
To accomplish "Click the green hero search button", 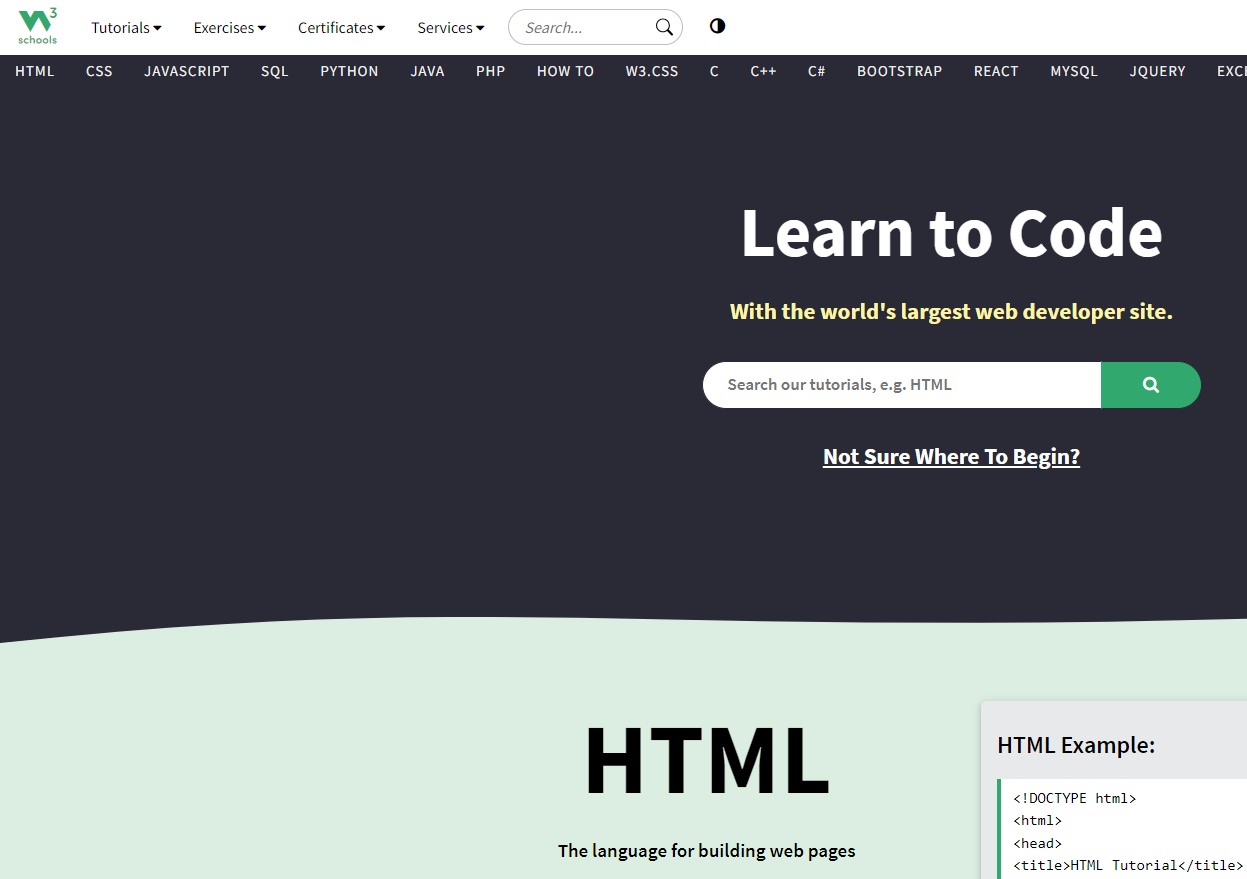I will (1151, 385).
